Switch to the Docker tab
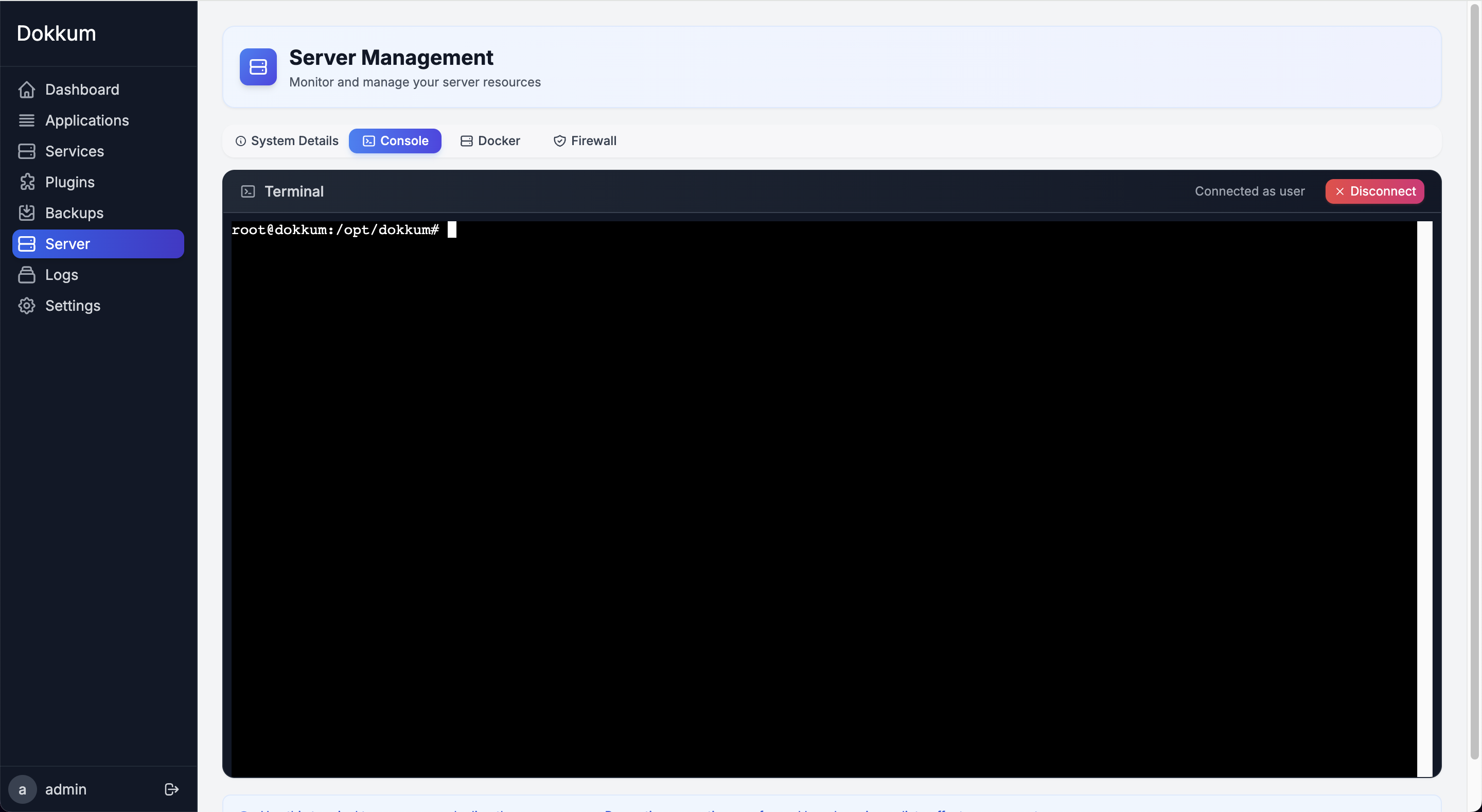This screenshot has width=1482, height=812. coord(489,140)
